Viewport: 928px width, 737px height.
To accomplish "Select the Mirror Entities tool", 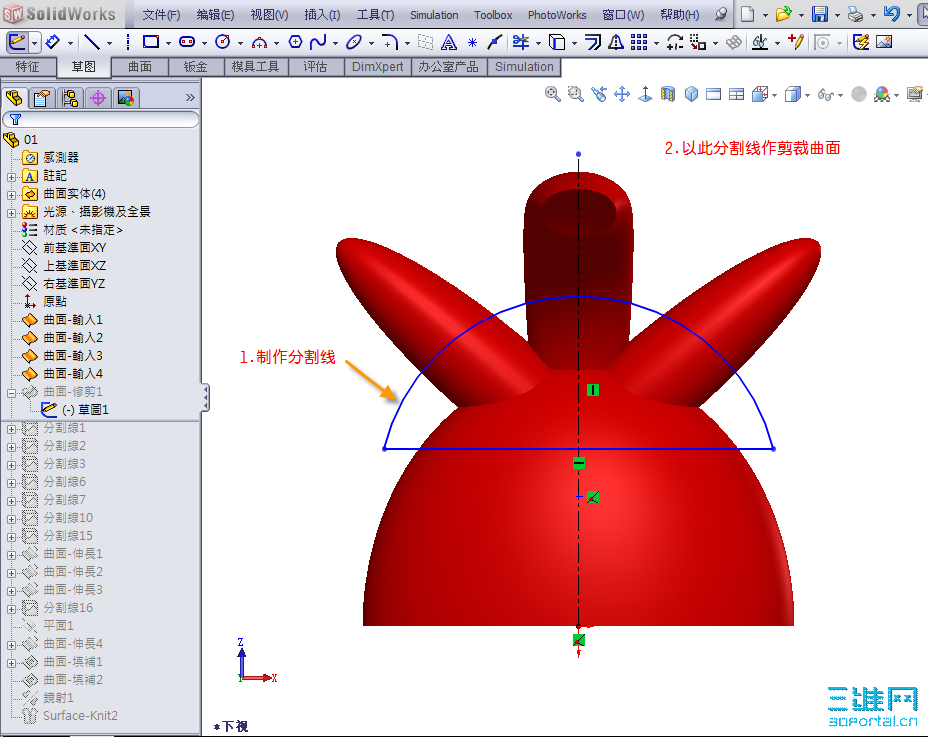I will coord(616,42).
